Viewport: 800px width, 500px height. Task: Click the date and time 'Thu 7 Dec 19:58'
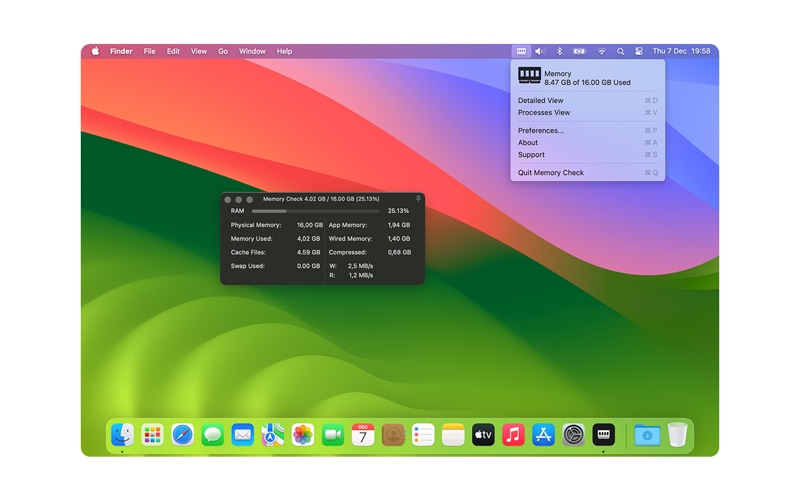click(x=681, y=51)
